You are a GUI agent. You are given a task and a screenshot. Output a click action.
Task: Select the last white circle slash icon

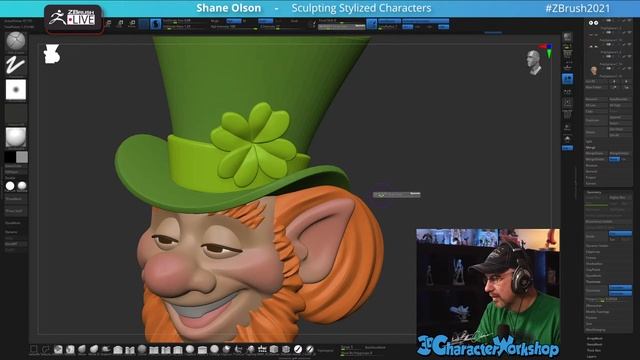[310, 349]
